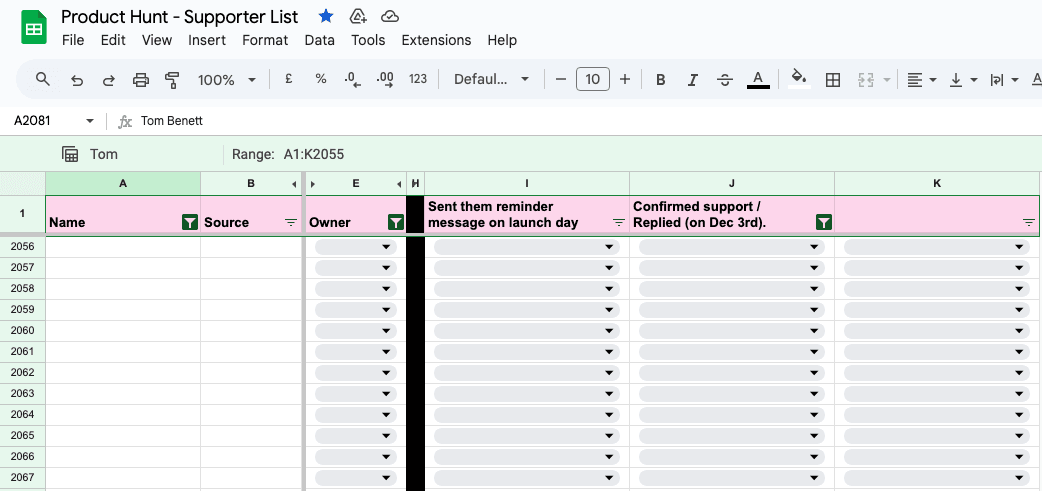The width and height of the screenshot is (1042, 491).
Task: Select column A header
Action: click(x=123, y=183)
